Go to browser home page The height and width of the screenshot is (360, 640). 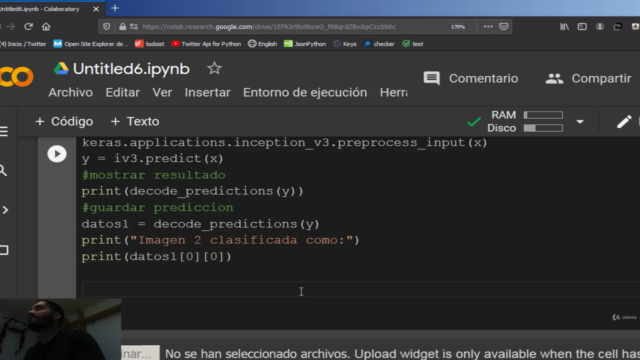coord(46,27)
